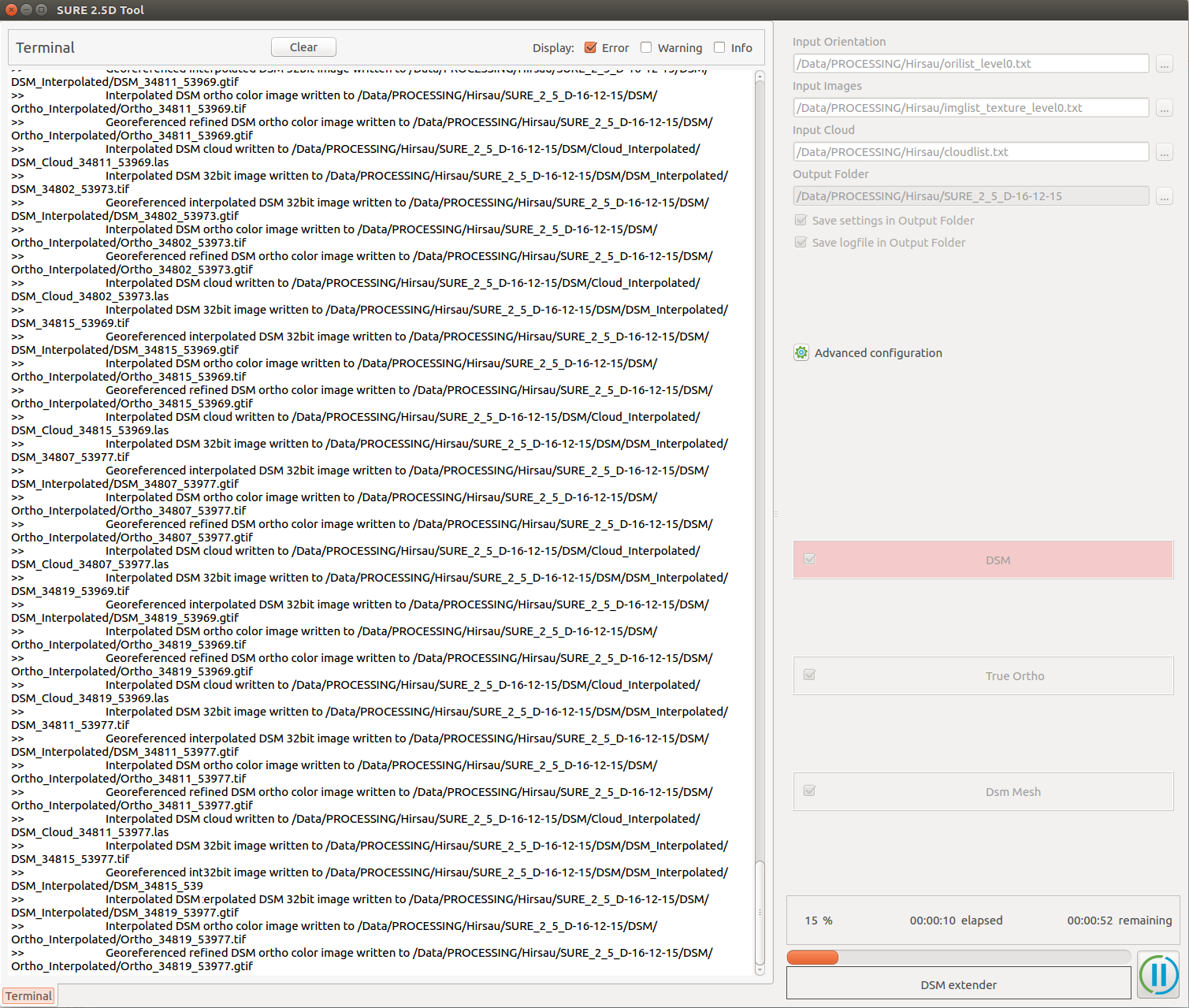Click log line Ortho_Interpolated/Ortho_34819_53977.gtif

click(132, 966)
